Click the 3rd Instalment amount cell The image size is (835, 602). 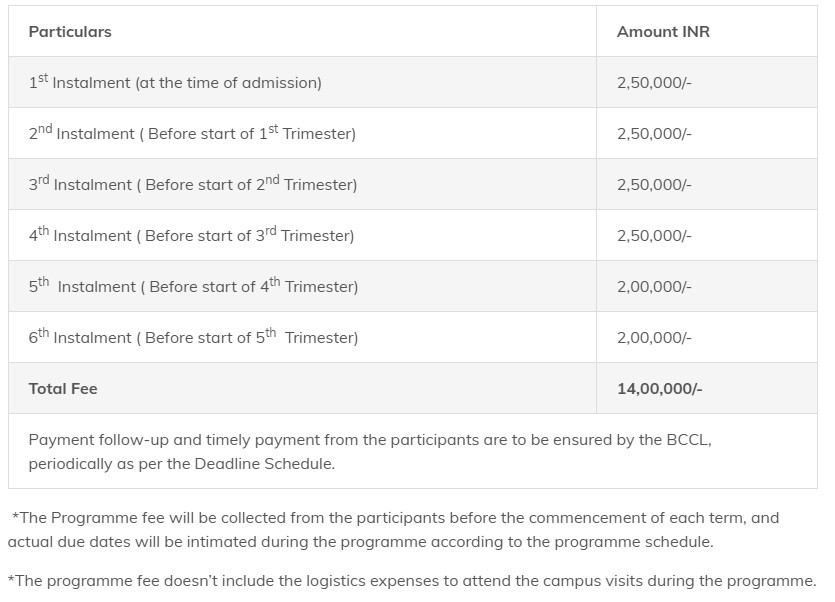[x=654, y=184]
